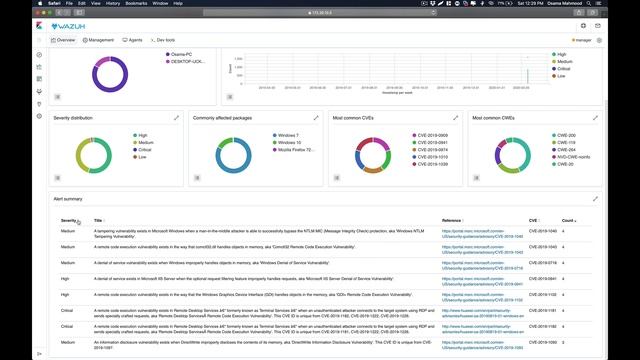Open reference link for CVE-2019-0716
The height and width of the screenshot is (360, 640).
pos(482,266)
